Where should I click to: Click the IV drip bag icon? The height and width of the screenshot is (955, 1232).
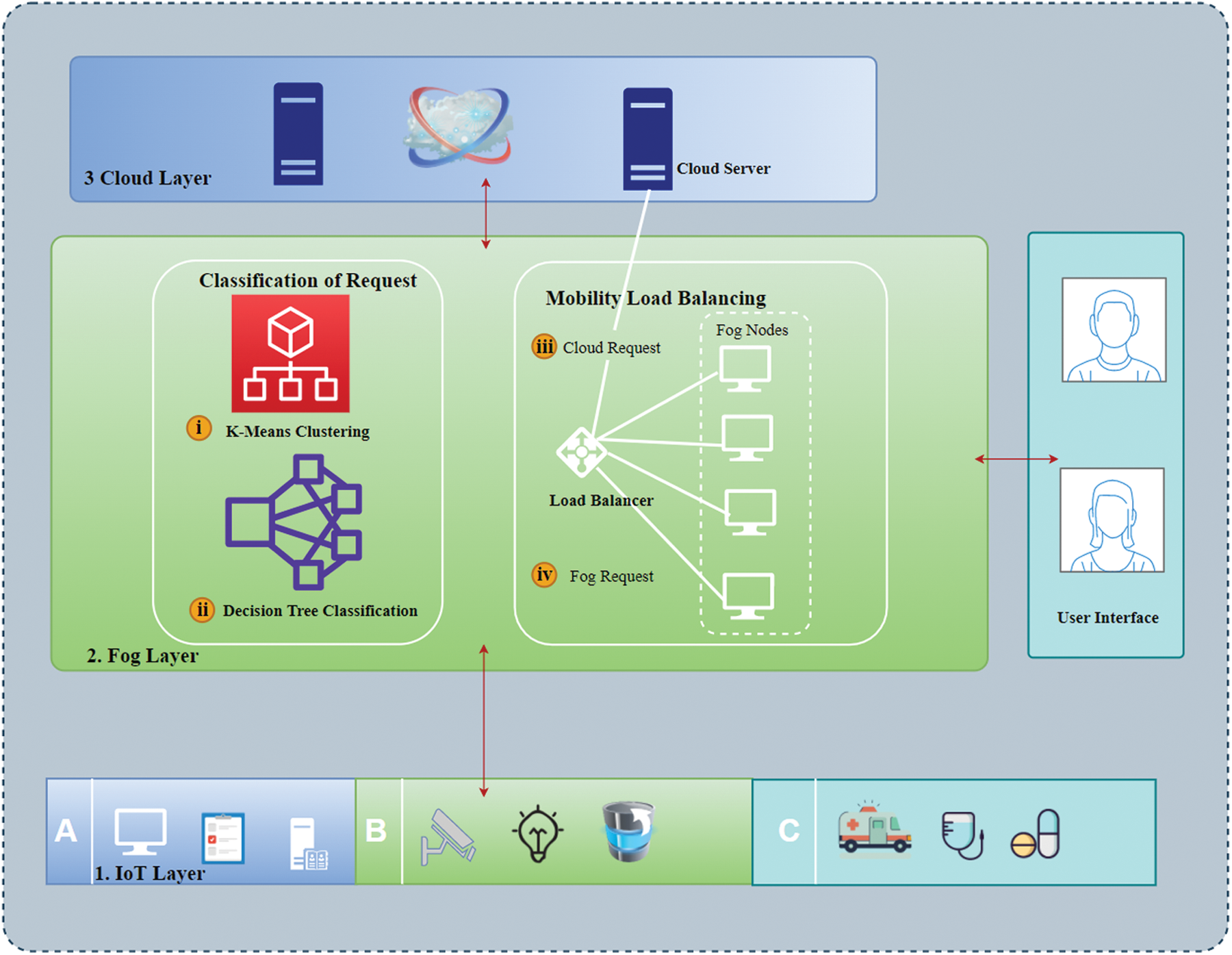coord(962,835)
